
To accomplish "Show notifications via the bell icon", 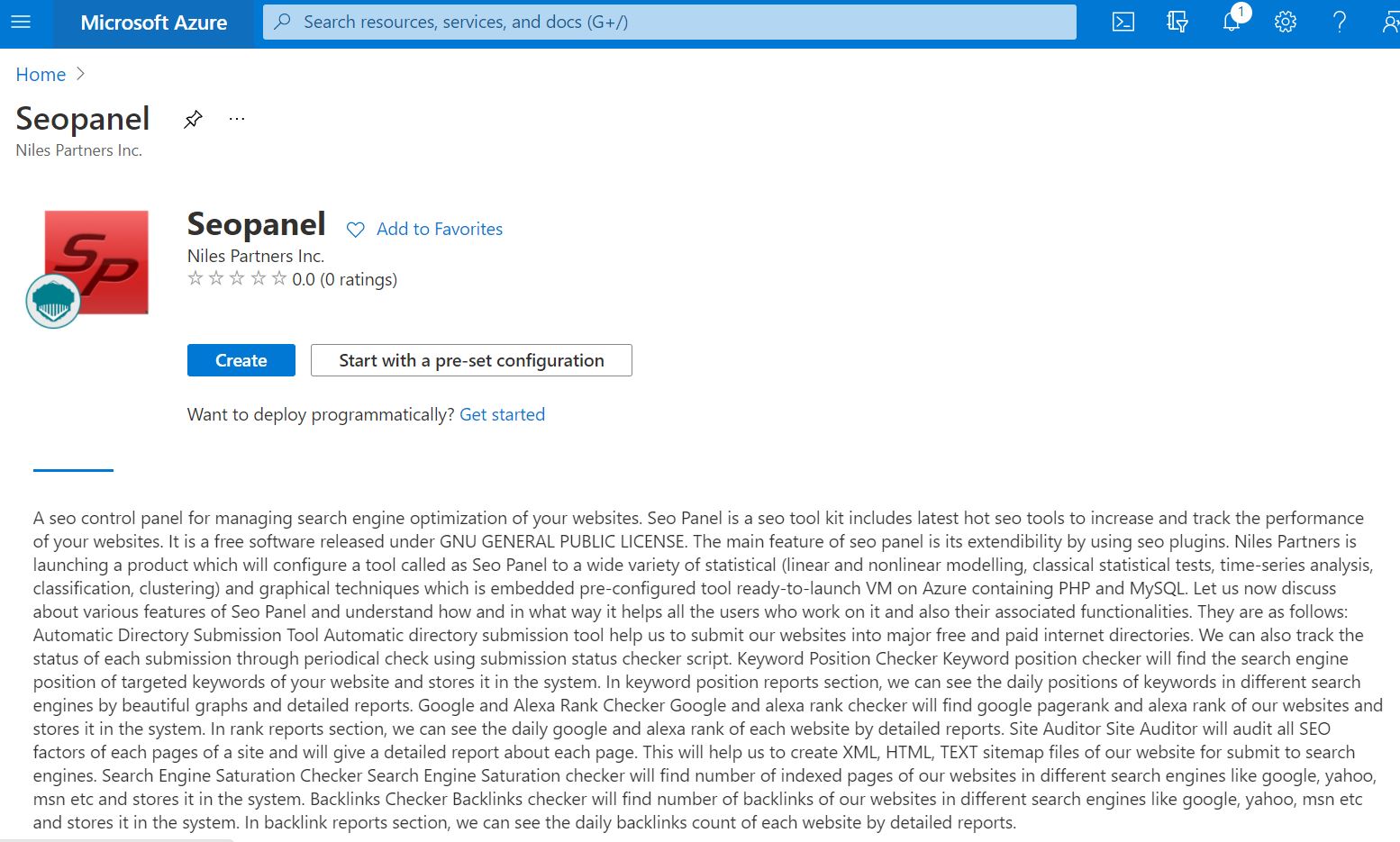I will point(1232,22).
